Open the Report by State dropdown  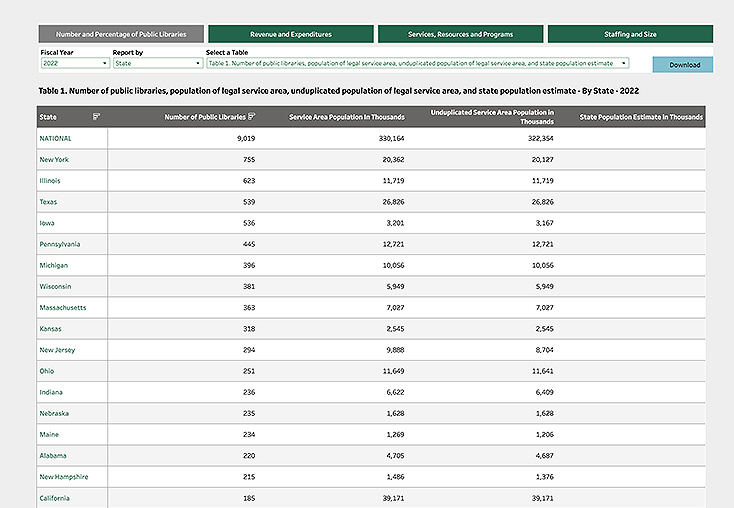157,63
